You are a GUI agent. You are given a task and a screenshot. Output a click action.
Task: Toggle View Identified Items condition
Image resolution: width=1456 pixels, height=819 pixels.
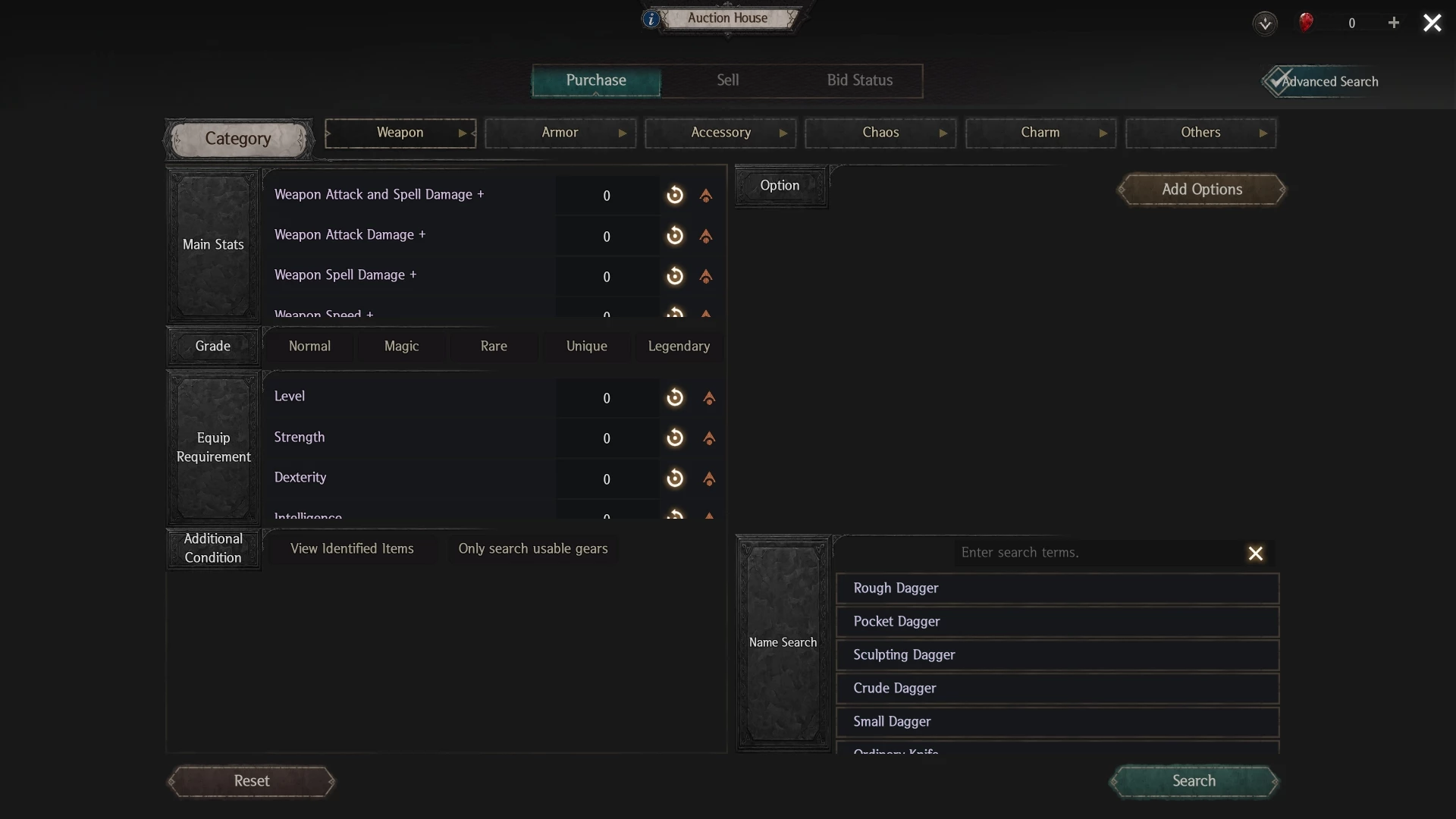352,548
